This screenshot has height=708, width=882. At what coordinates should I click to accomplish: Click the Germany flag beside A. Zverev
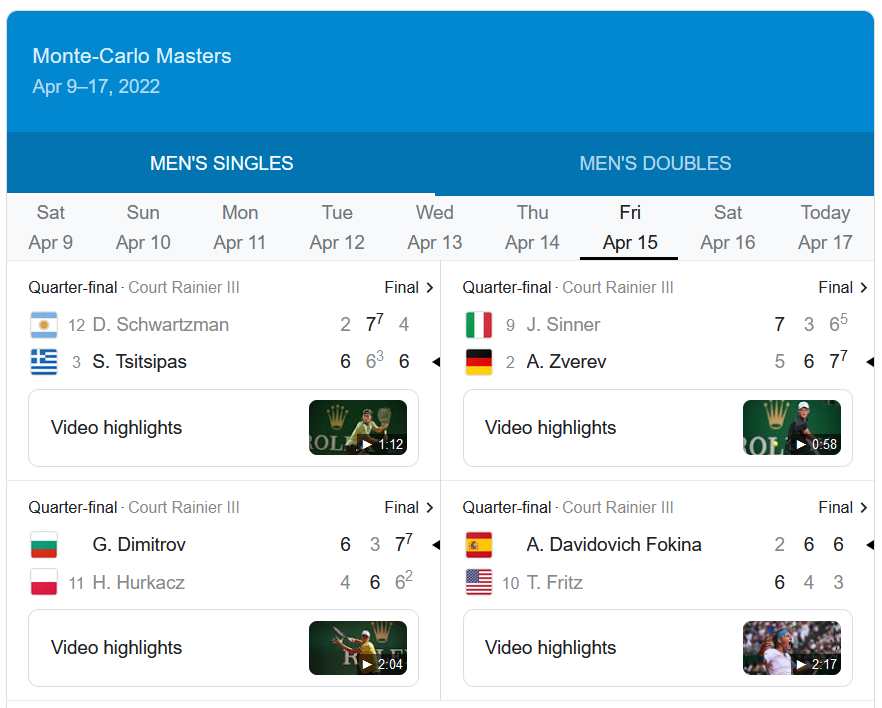pos(479,362)
